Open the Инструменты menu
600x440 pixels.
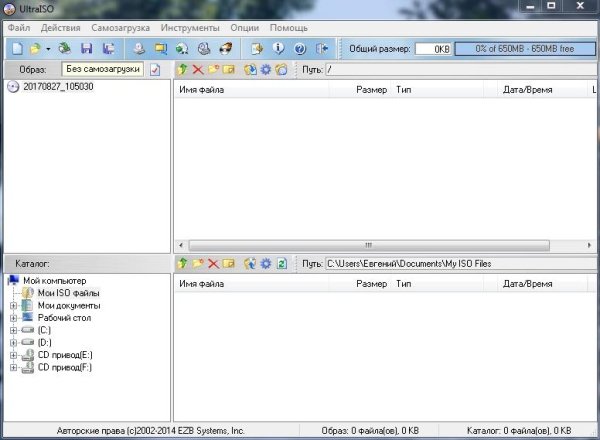(190, 28)
